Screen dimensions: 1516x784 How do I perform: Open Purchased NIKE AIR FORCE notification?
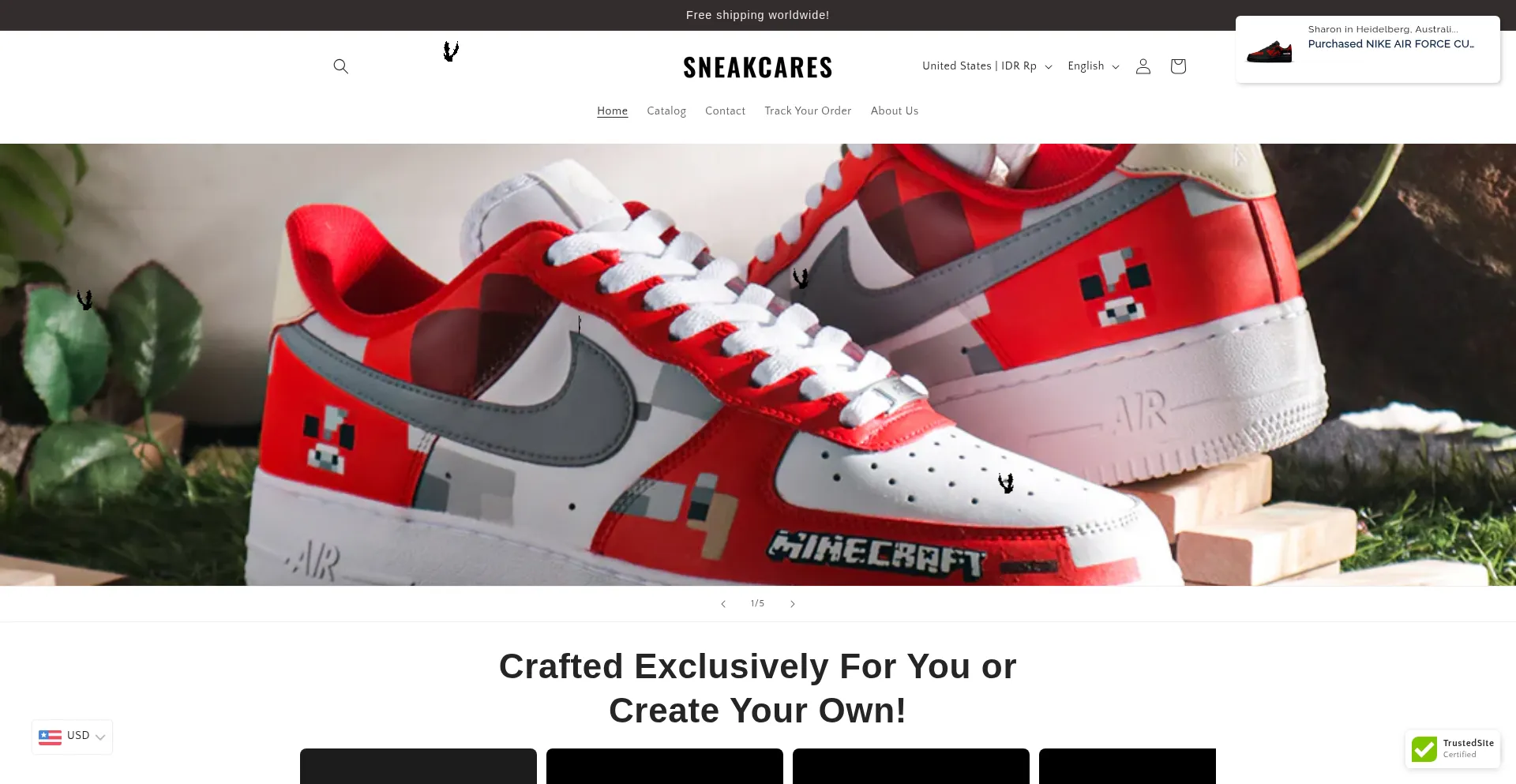click(1390, 44)
